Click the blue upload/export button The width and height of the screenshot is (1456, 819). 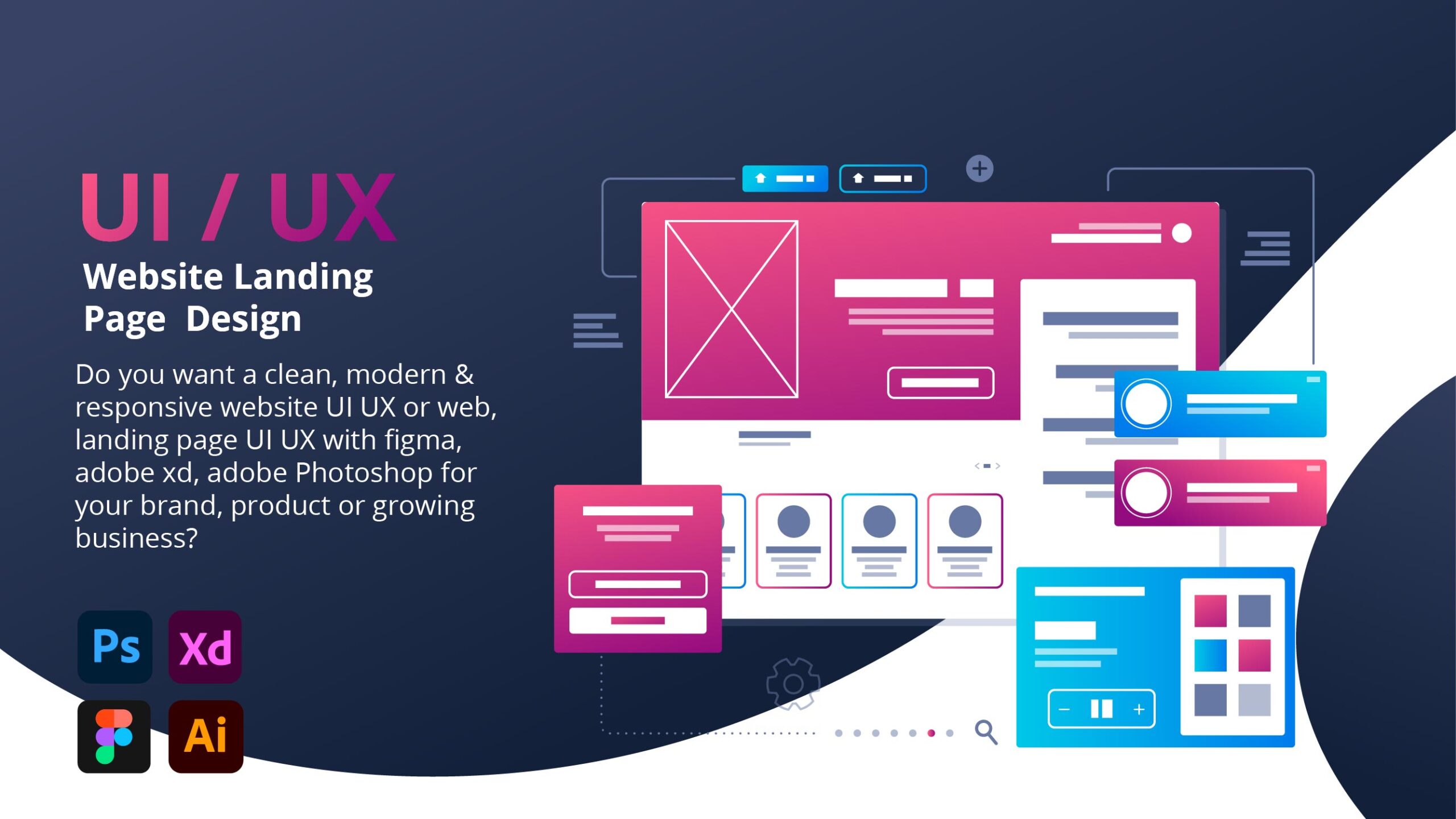coord(789,178)
